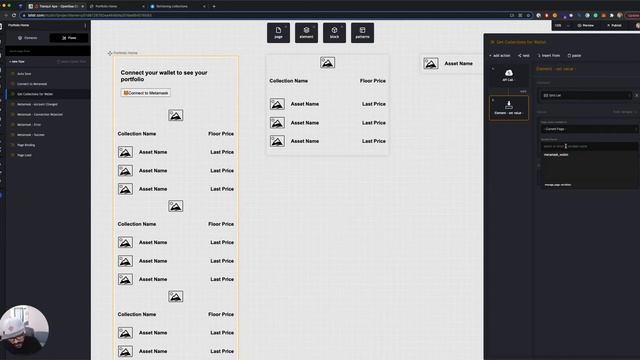640x360 pixels.
Task: Switch to the Portfolio Home browser tab
Action: pyautogui.click(x=116, y=6)
